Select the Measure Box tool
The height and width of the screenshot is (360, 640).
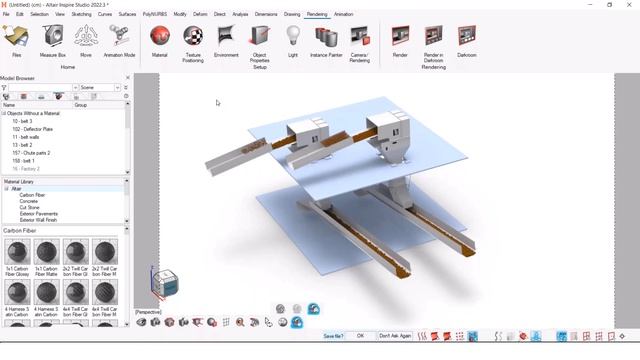click(53, 40)
